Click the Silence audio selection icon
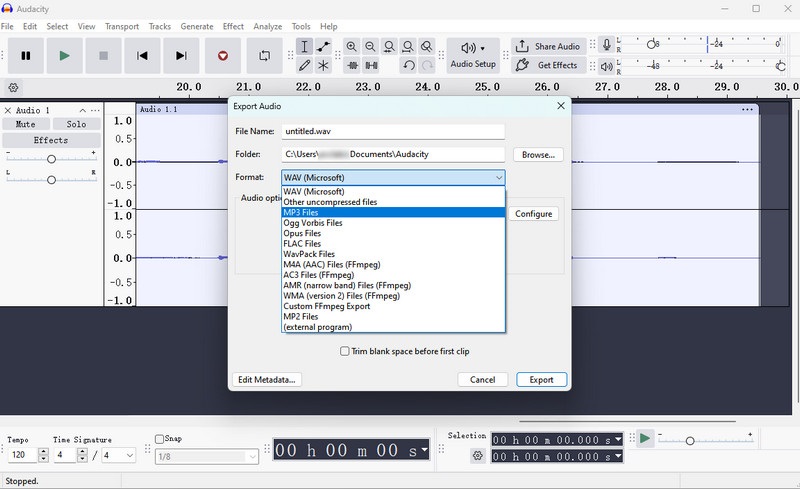Screen dimensions: 800x489 371,65
